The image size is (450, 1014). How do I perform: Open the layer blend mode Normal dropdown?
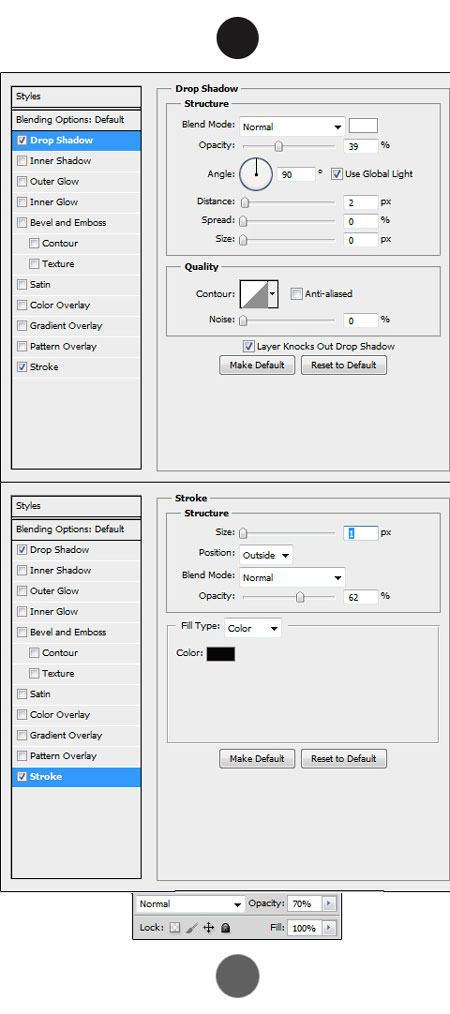tap(190, 903)
